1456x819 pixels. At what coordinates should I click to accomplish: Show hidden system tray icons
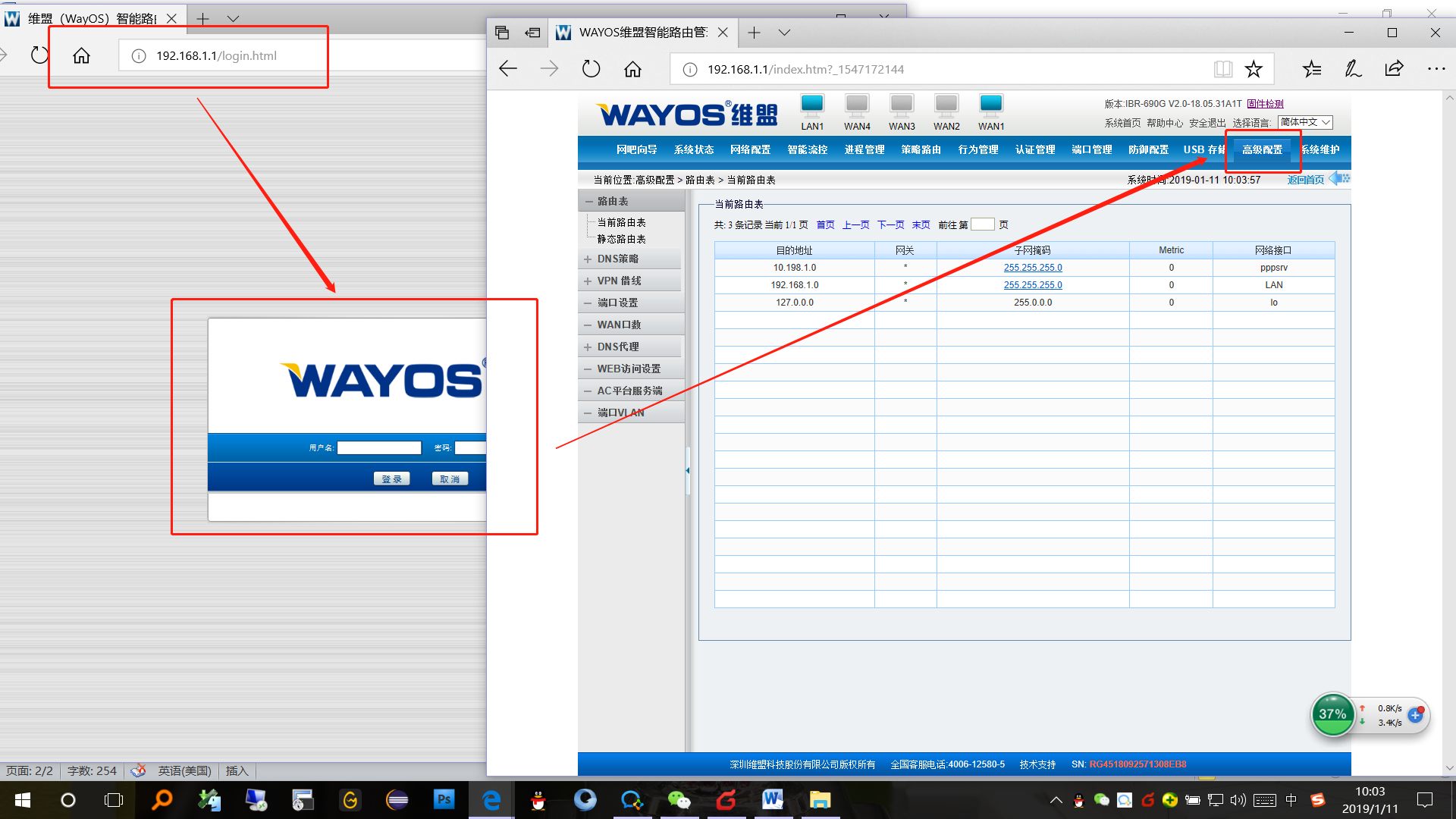tap(1056, 800)
